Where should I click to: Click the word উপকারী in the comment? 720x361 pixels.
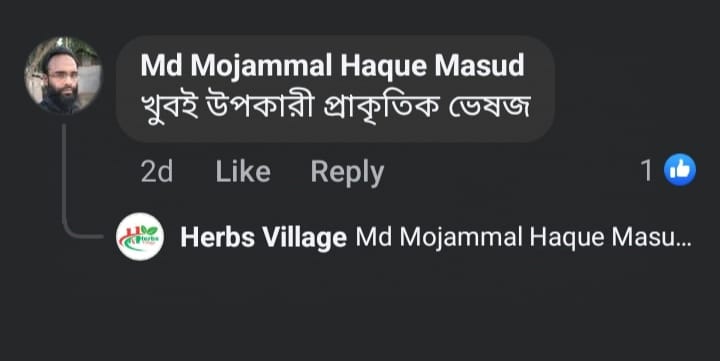click(260, 106)
